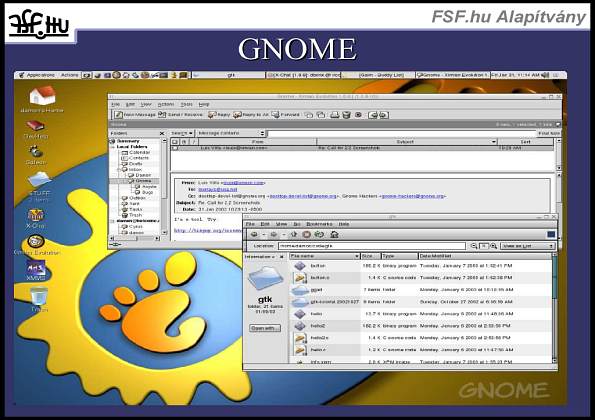Click Stop button in file manager
Viewport: 595px width, 420px height.
click(306, 234)
